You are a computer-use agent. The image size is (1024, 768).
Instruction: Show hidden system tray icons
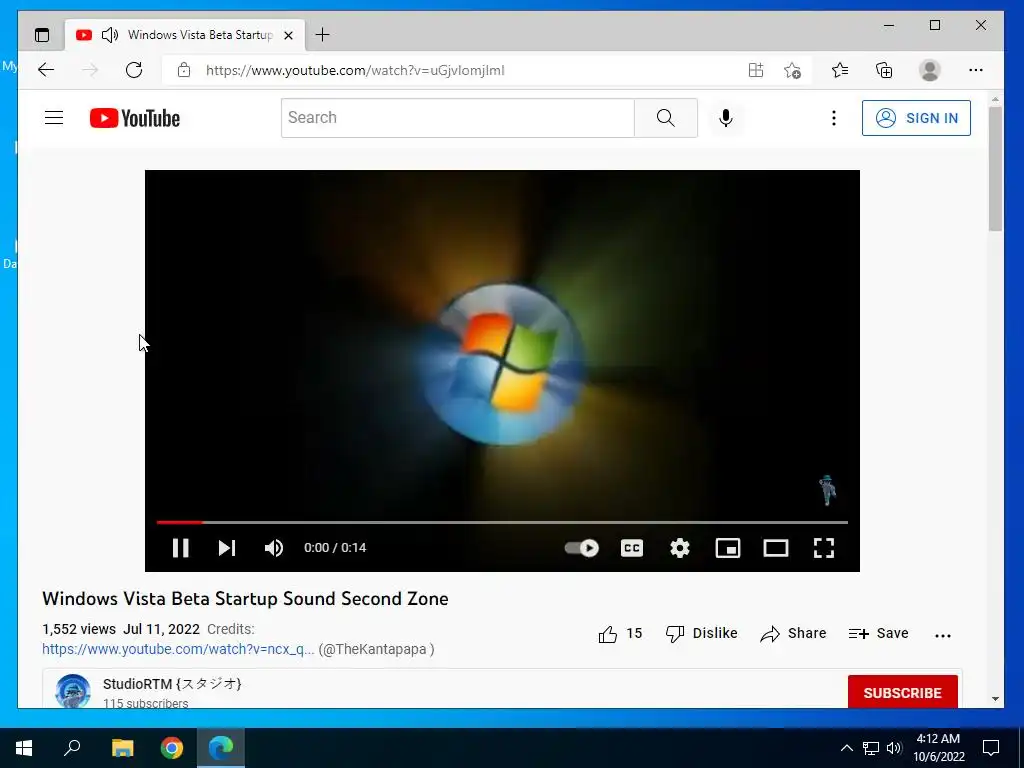[x=846, y=748]
